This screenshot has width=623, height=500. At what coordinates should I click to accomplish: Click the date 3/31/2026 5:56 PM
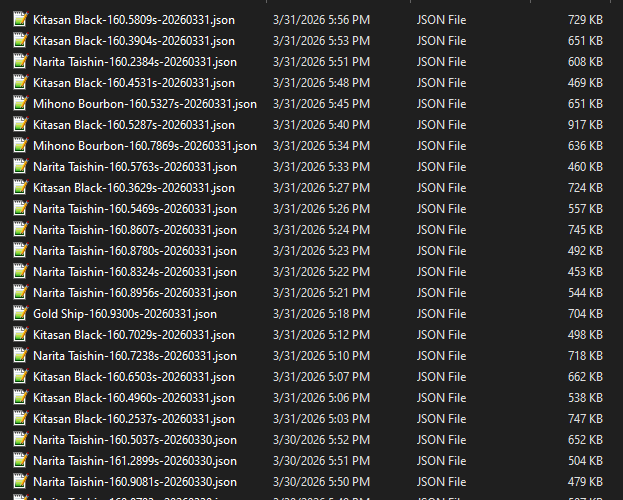[321, 20]
